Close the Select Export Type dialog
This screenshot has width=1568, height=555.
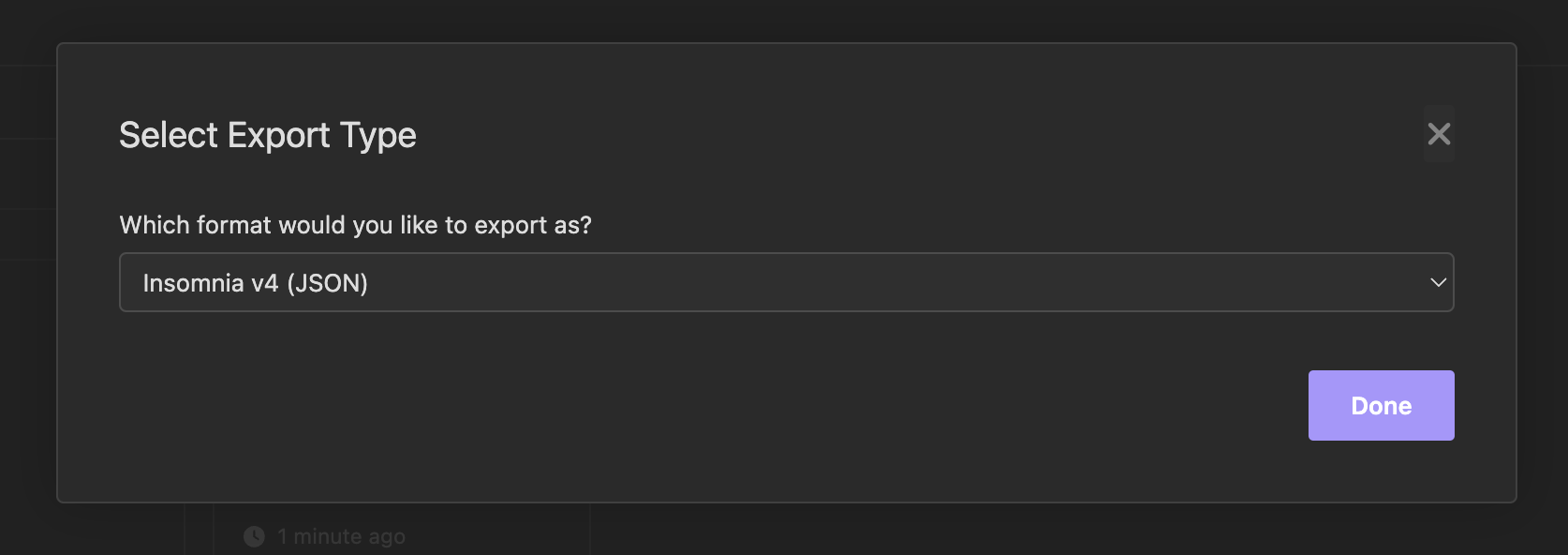pos(1439,134)
